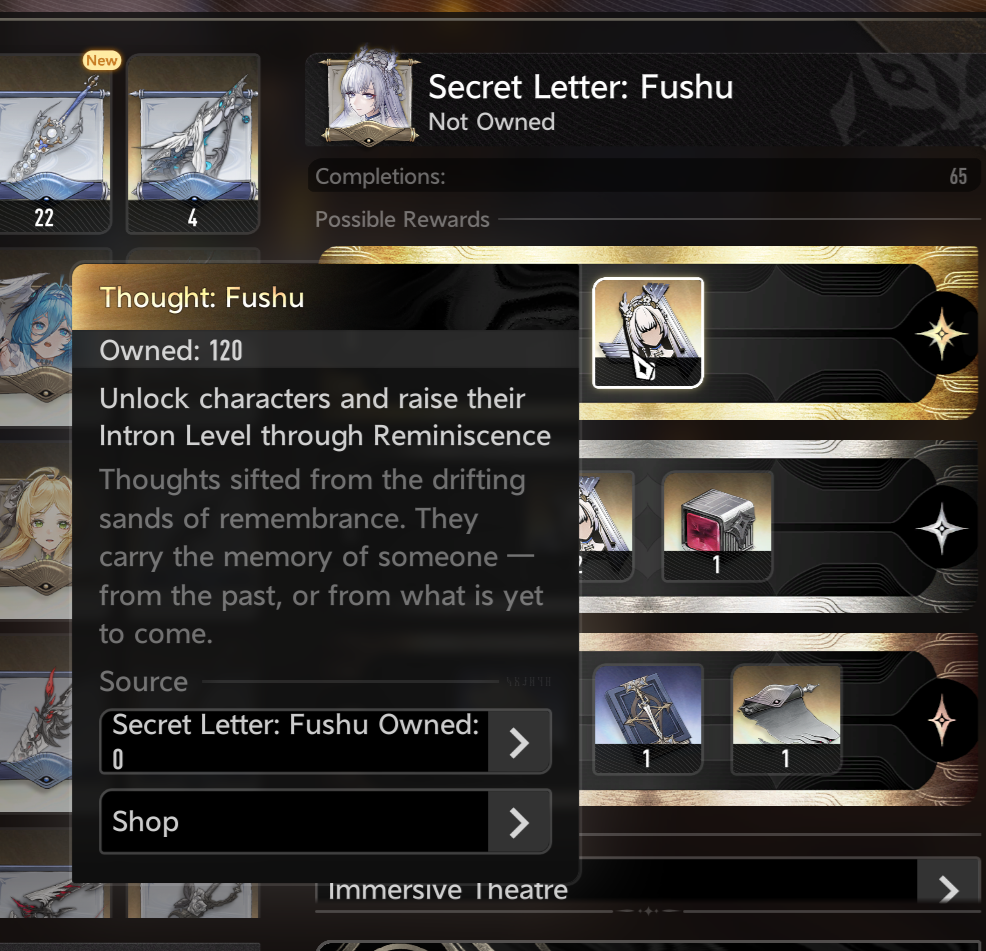Select the Secret Letter: Fushu portrait icon

369,97
